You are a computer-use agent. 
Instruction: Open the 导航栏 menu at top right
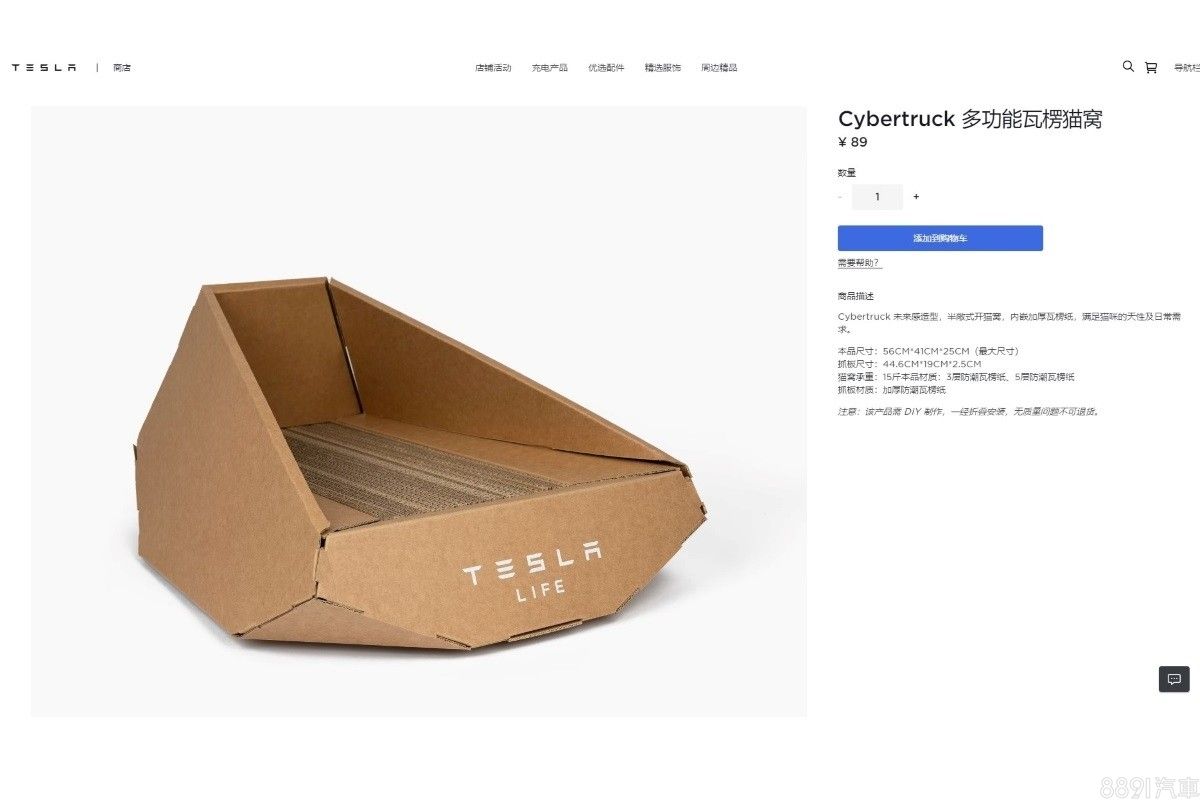(x=1185, y=68)
